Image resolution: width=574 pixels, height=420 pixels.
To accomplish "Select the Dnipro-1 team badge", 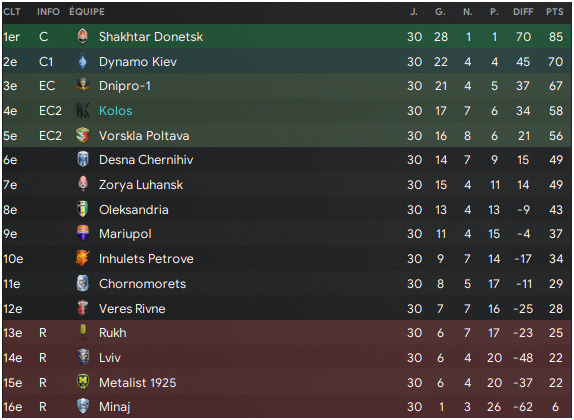I will click(83, 85).
